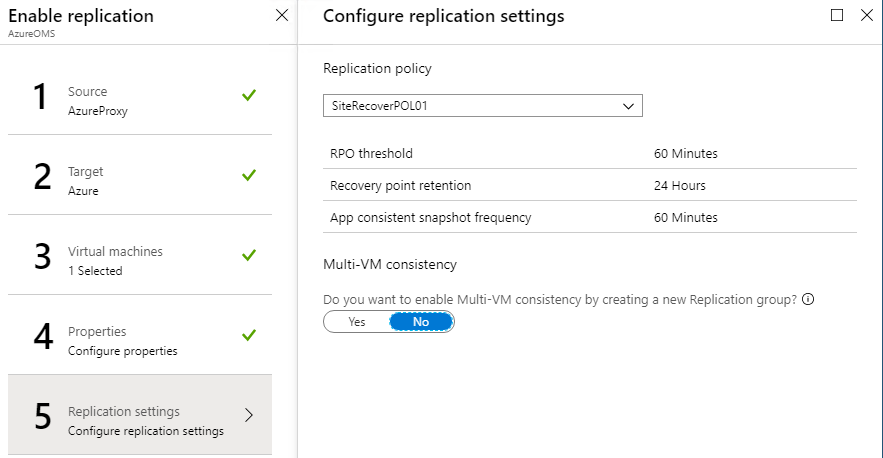Click the Recovery point retention 24 Hours row
Screen dimensions: 883x458
[590, 185]
